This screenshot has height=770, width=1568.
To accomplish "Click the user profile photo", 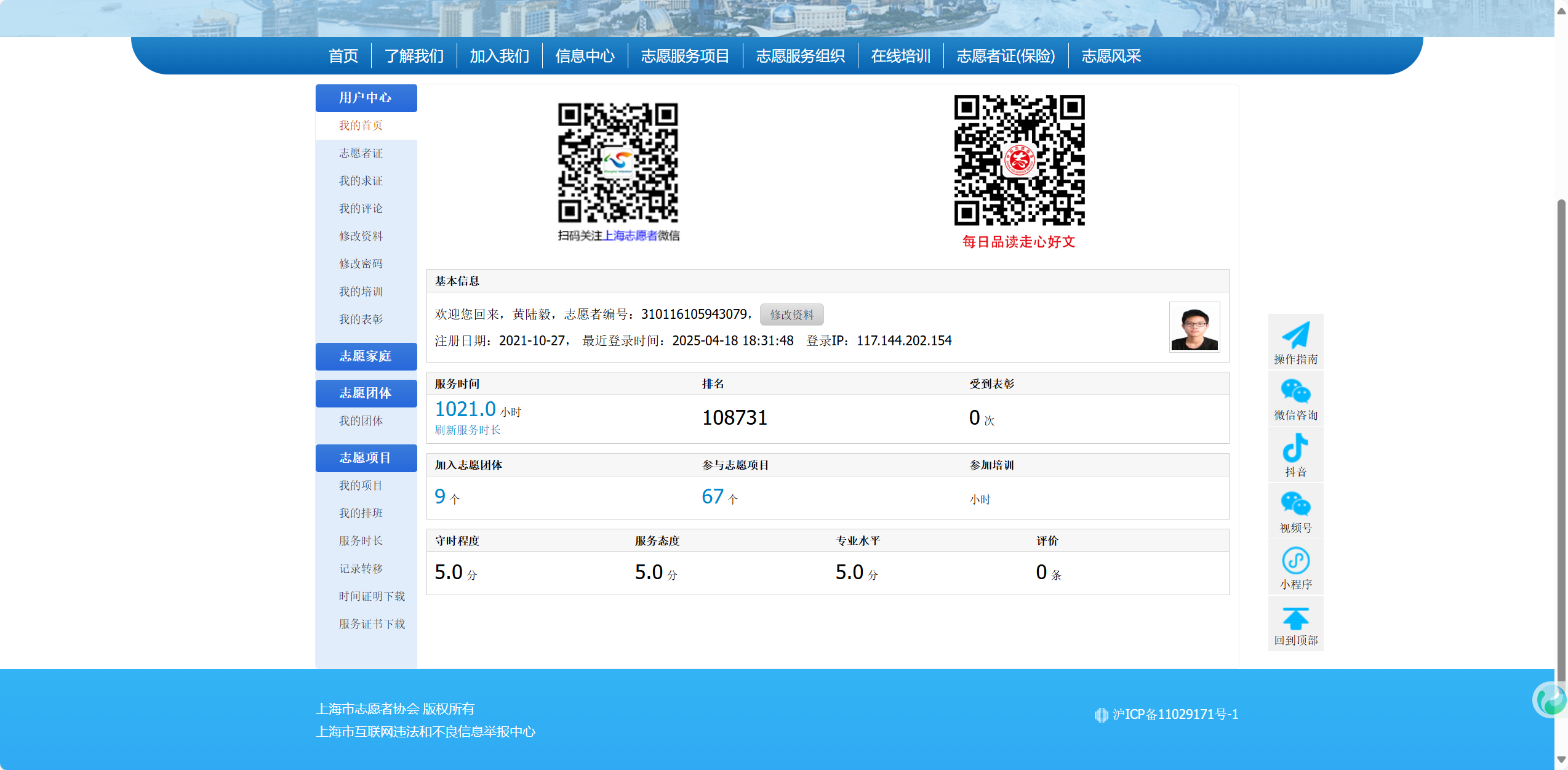I will point(1194,327).
